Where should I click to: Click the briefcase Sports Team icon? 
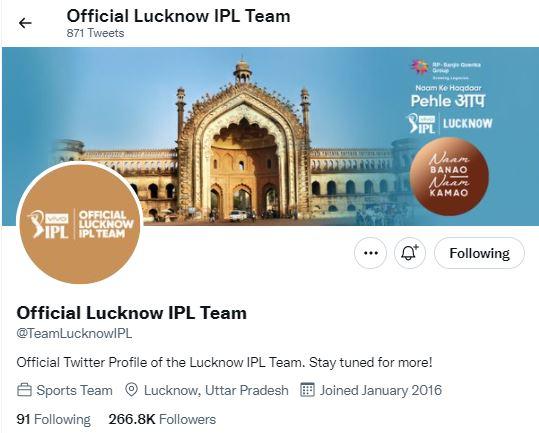pyautogui.click(x=24, y=390)
